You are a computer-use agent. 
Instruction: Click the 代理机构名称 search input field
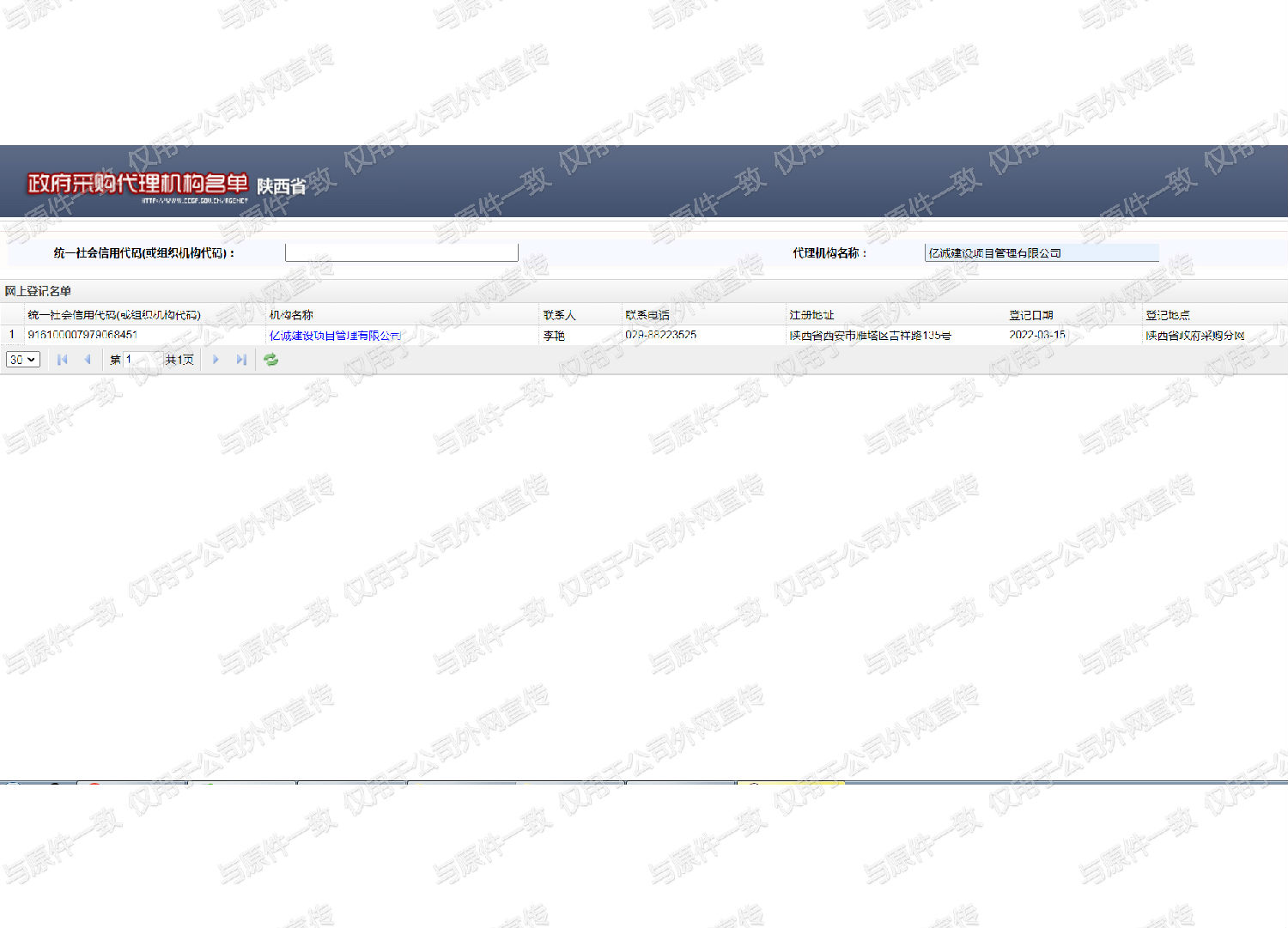(1042, 252)
